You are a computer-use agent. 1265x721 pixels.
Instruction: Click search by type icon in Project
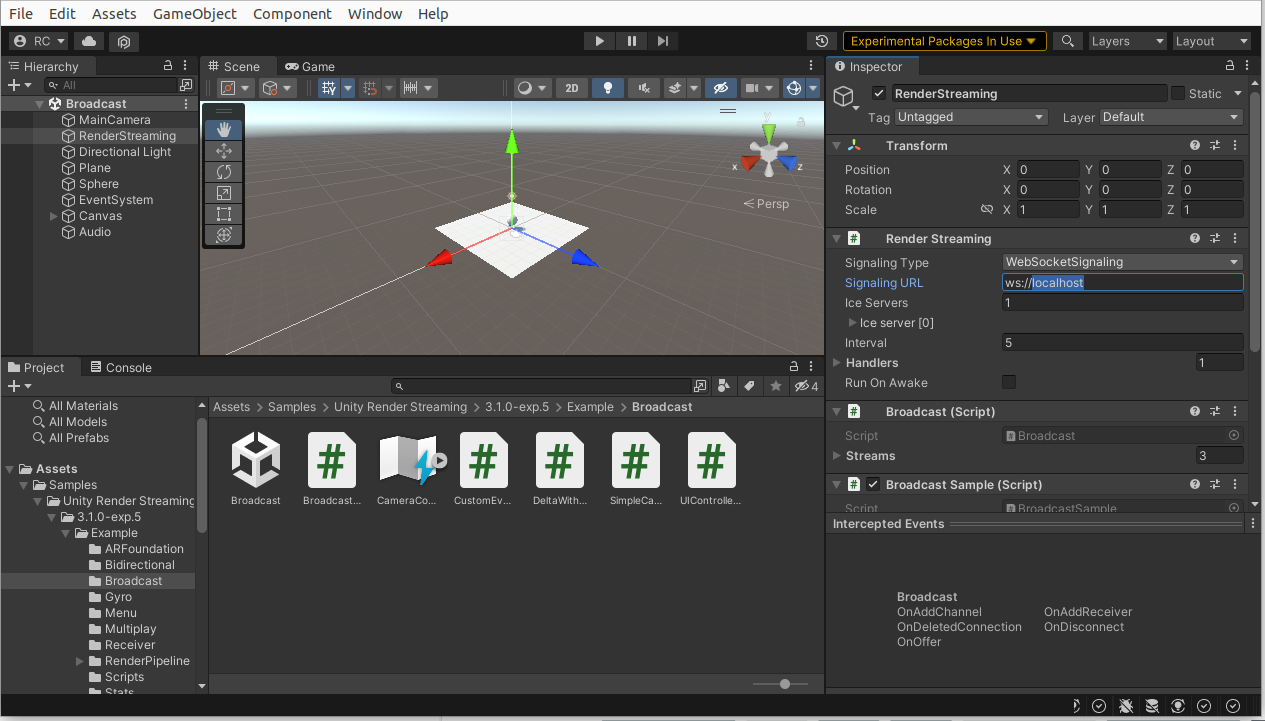(x=722, y=386)
